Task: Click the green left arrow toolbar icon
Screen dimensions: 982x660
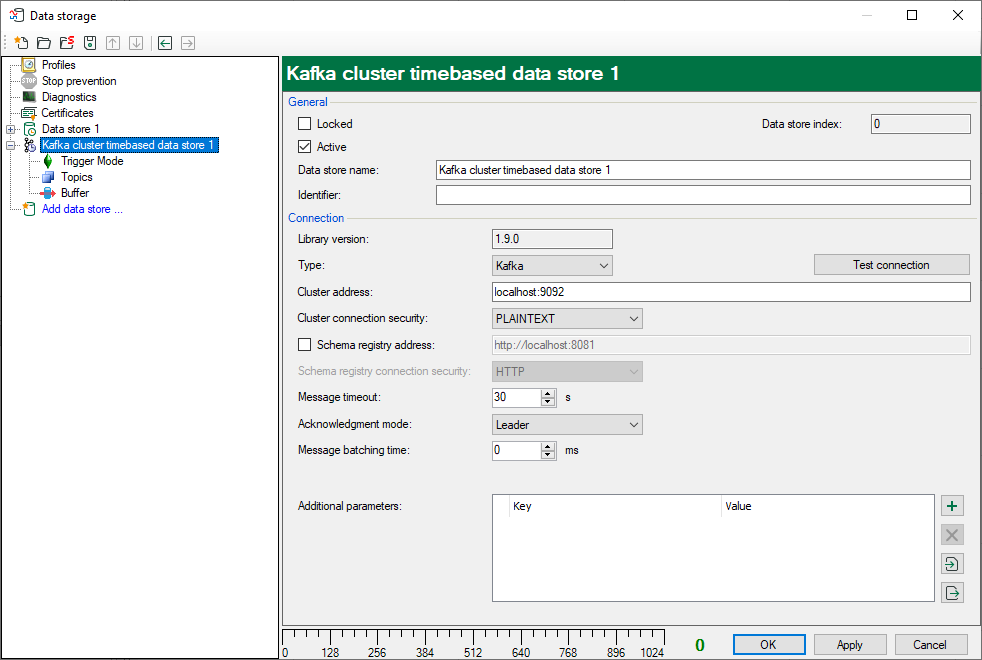Action: [x=164, y=43]
